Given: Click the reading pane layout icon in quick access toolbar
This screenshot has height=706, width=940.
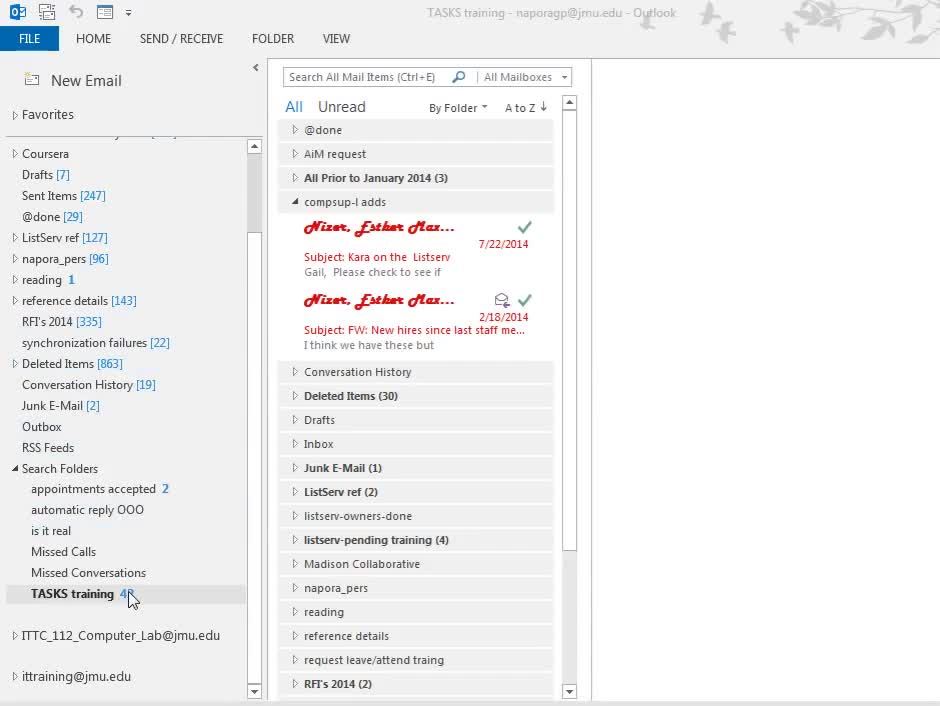Looking at the screenshot, I should click(105, 11).
